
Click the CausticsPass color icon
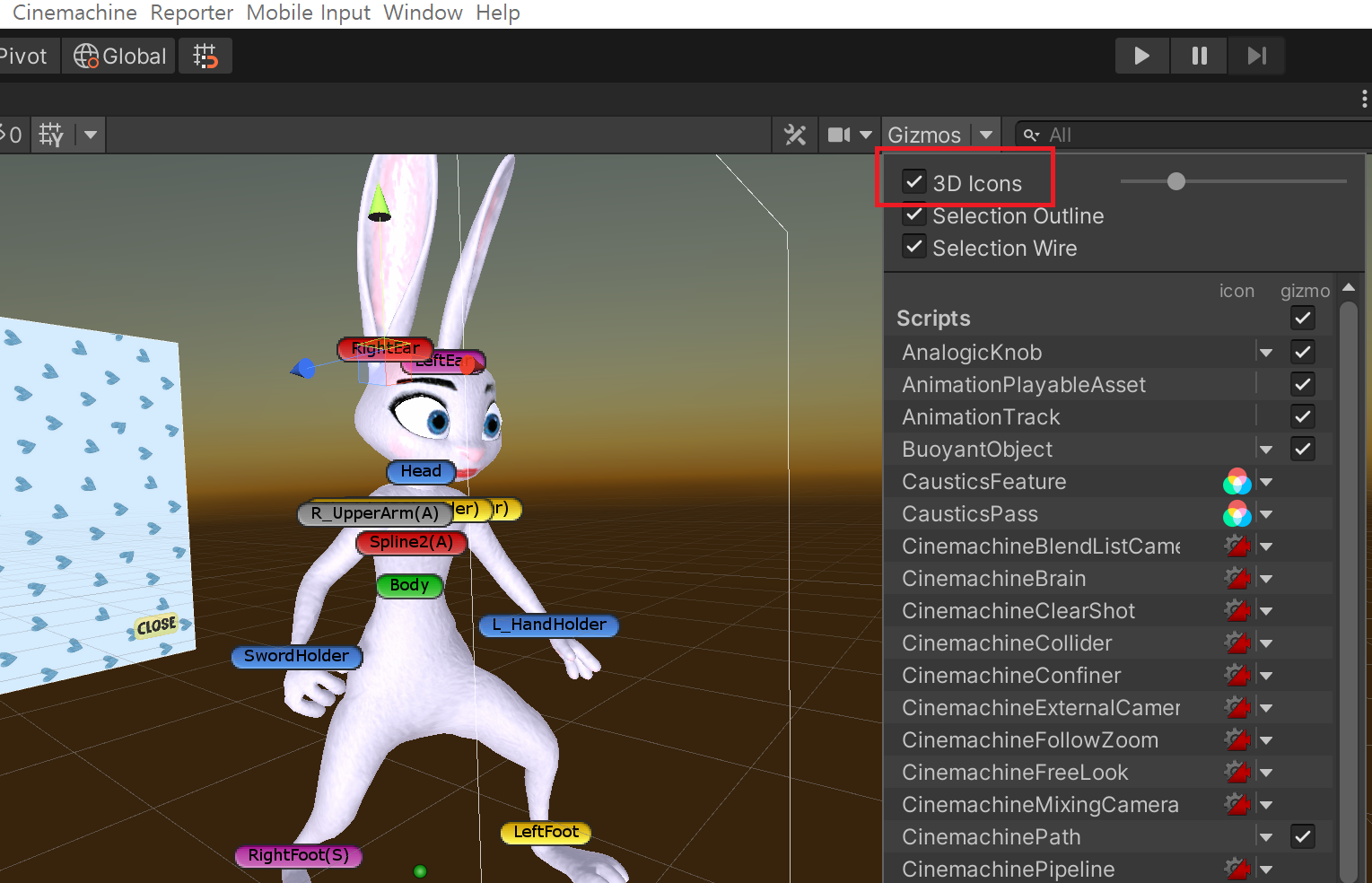click(x=1237, y=514)
